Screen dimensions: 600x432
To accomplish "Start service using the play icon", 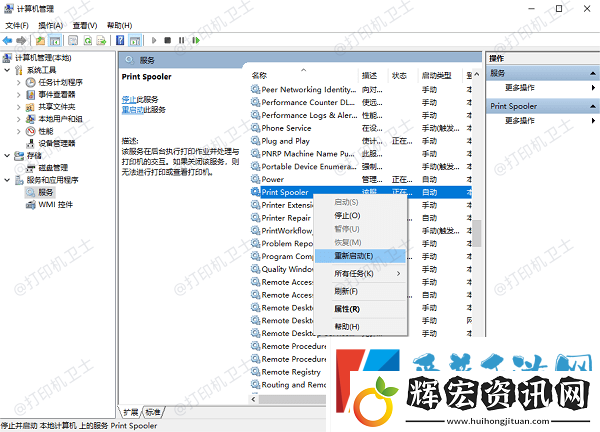I will point(154,40).
